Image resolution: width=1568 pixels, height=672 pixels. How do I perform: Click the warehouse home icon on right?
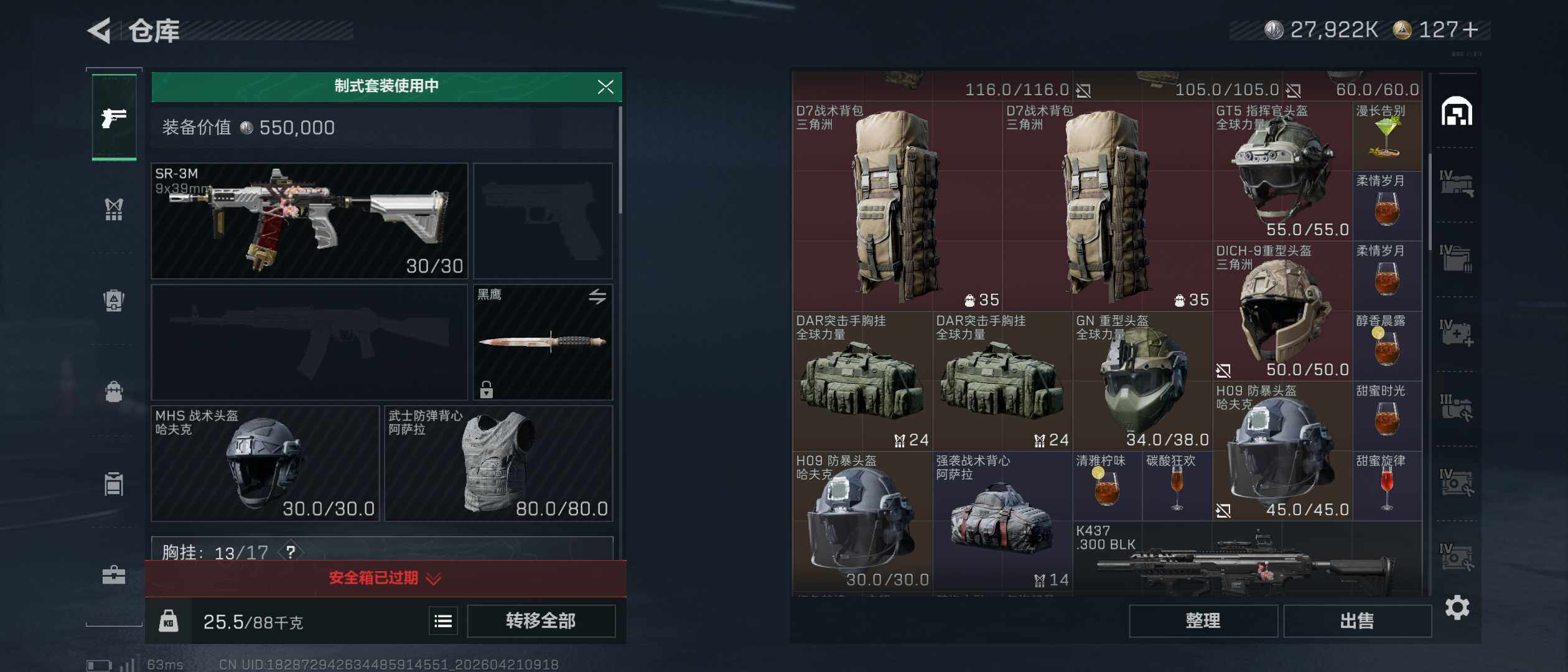(x=1457, y=111)
